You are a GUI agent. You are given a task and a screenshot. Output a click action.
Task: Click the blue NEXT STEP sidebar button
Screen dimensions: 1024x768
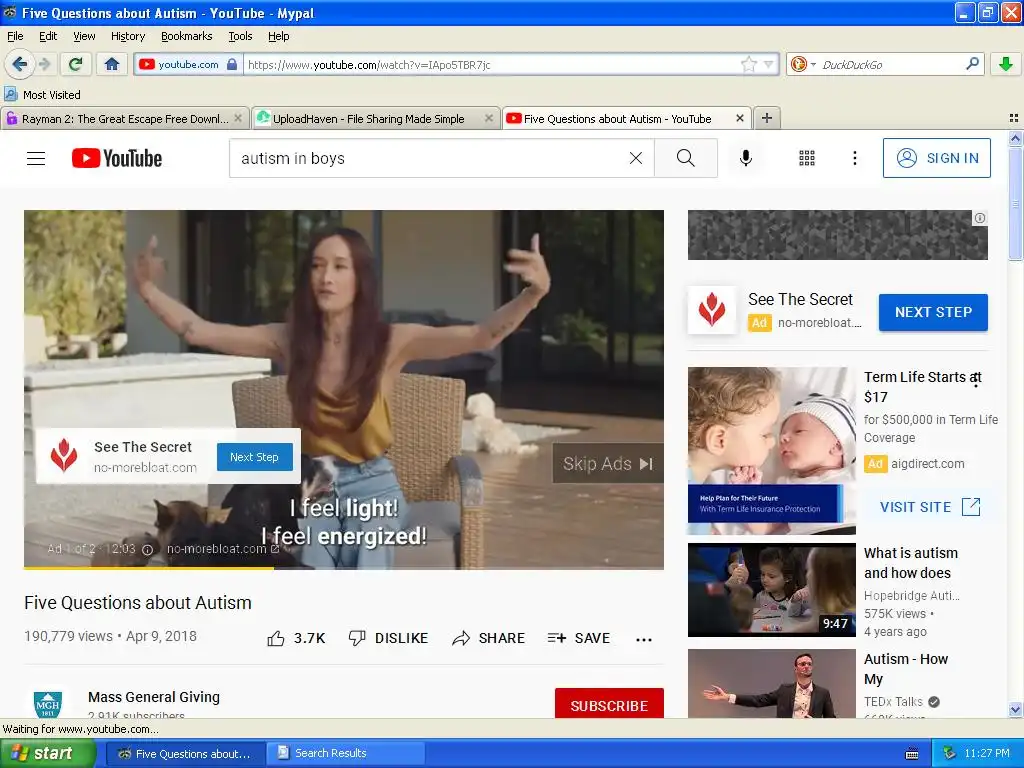[933, 312]
